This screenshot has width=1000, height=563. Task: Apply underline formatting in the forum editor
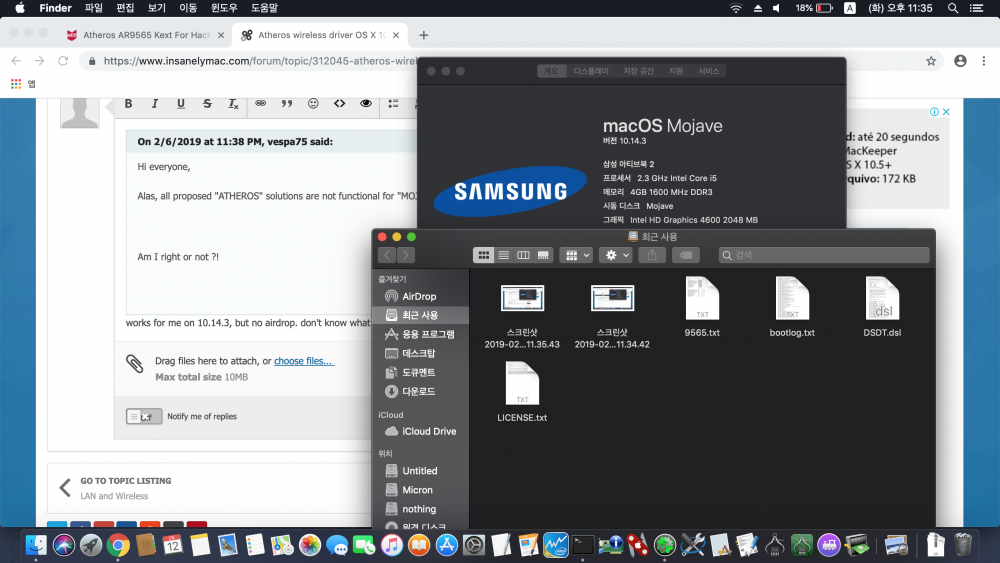181,103
